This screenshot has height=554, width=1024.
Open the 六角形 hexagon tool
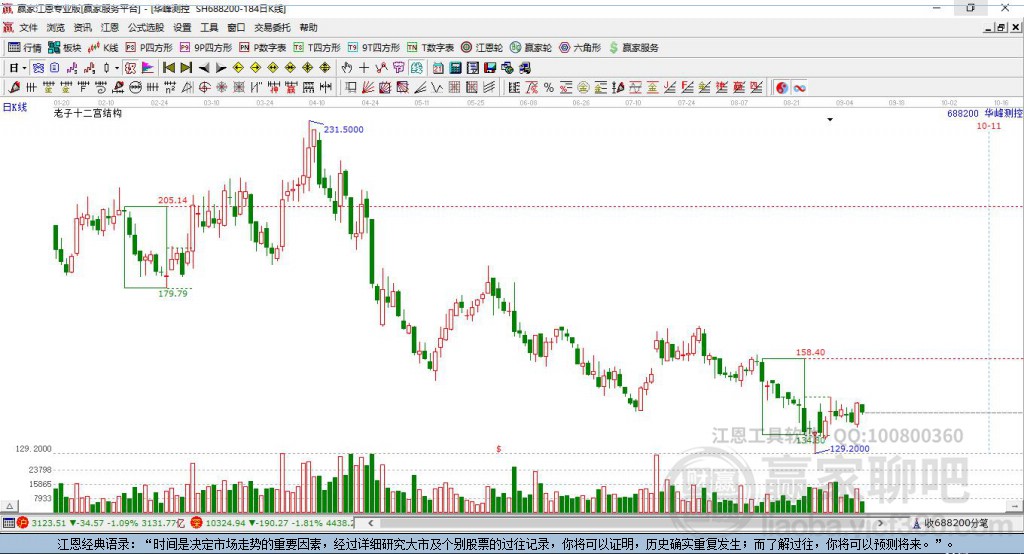coord(580,48)
